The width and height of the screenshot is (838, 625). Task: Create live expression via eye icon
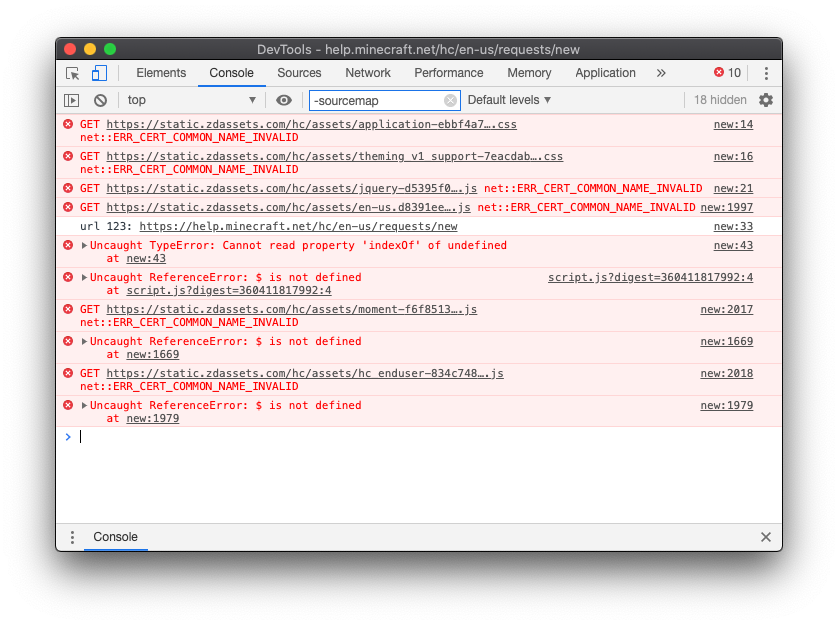[x=284, y=100]
